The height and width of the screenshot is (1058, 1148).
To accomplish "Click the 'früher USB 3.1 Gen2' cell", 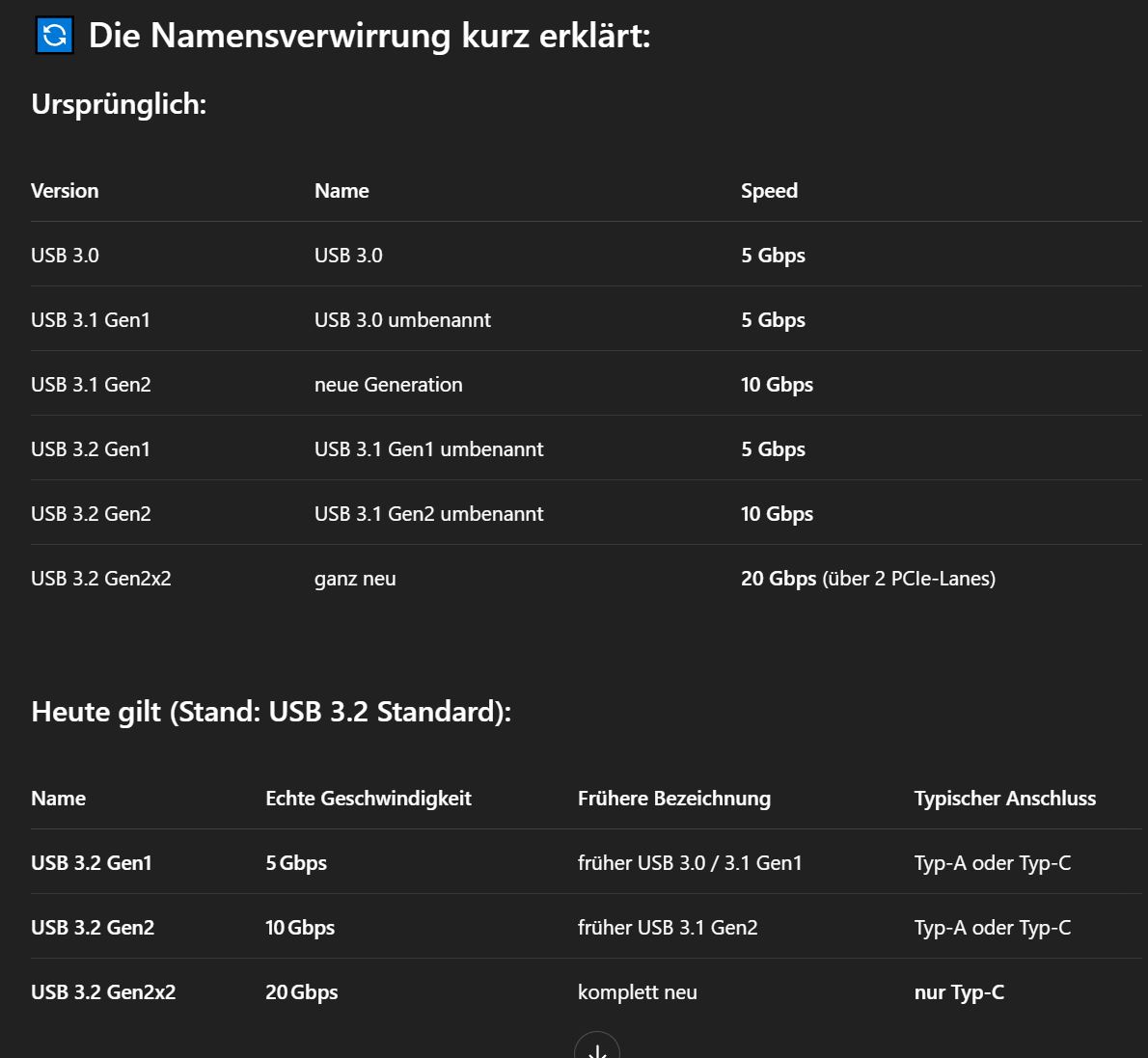I will click(668, 928).
